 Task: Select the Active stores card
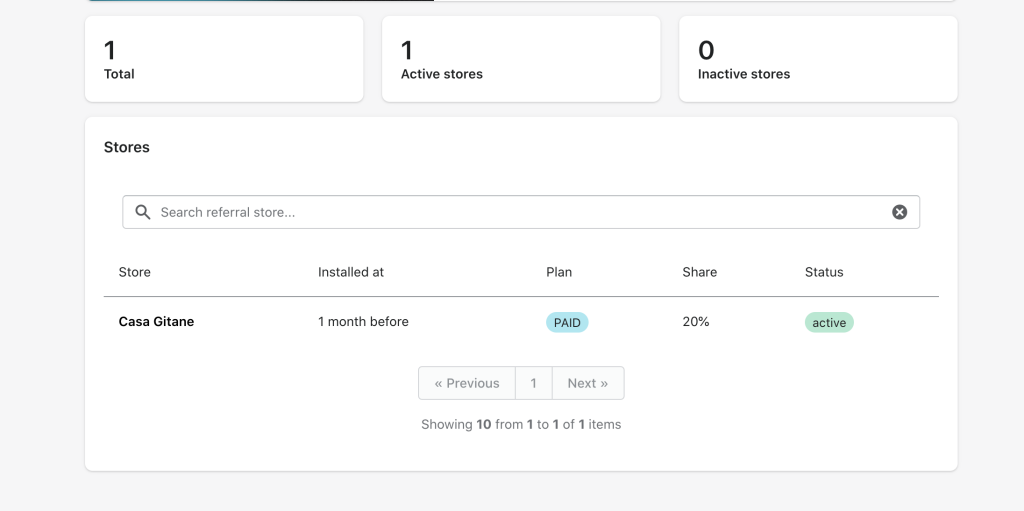pos(521,59)
